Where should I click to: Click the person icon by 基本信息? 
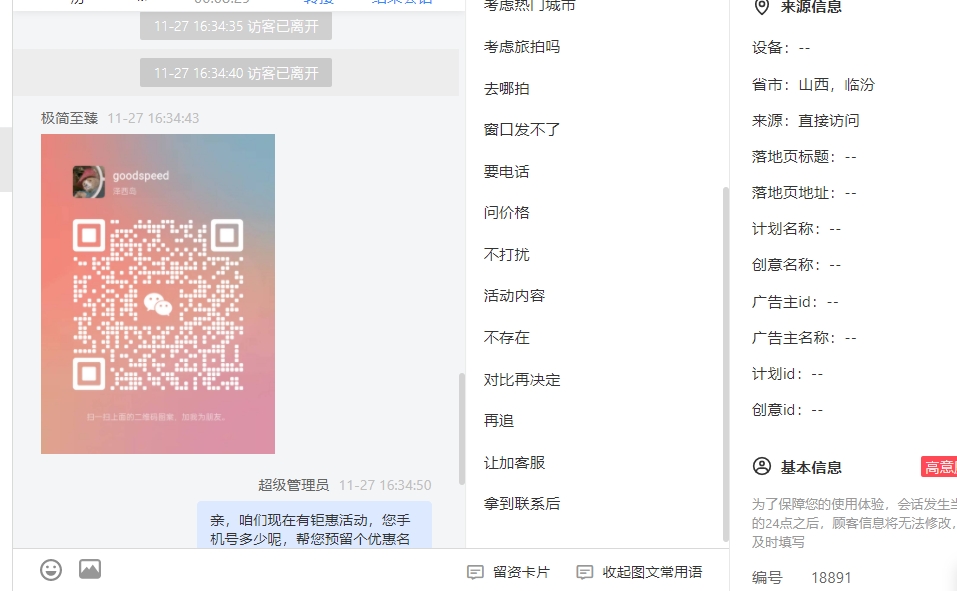762,467
